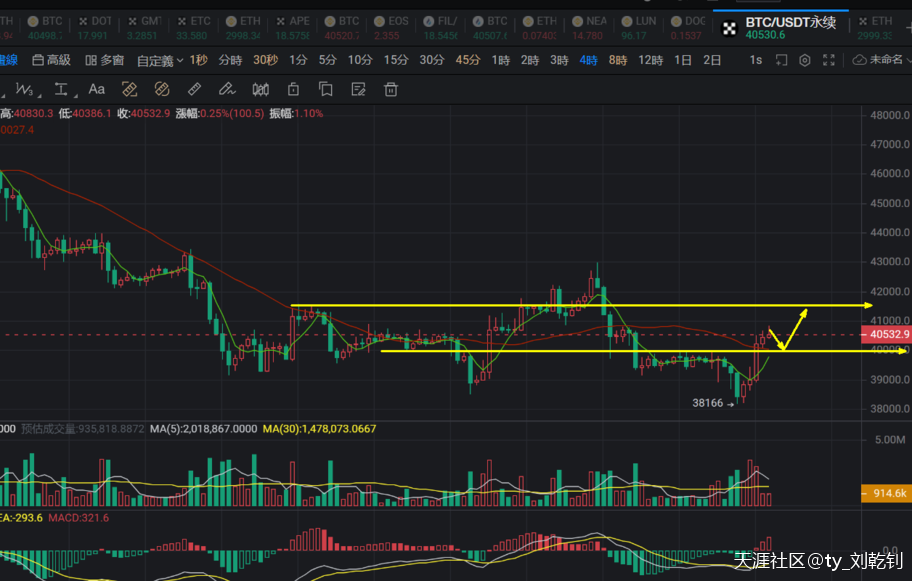This screenshot has width=912, height=581.
Task: Open the 未命名 layout dropdown
Action: pyautogui.click(x=882, y=60)
